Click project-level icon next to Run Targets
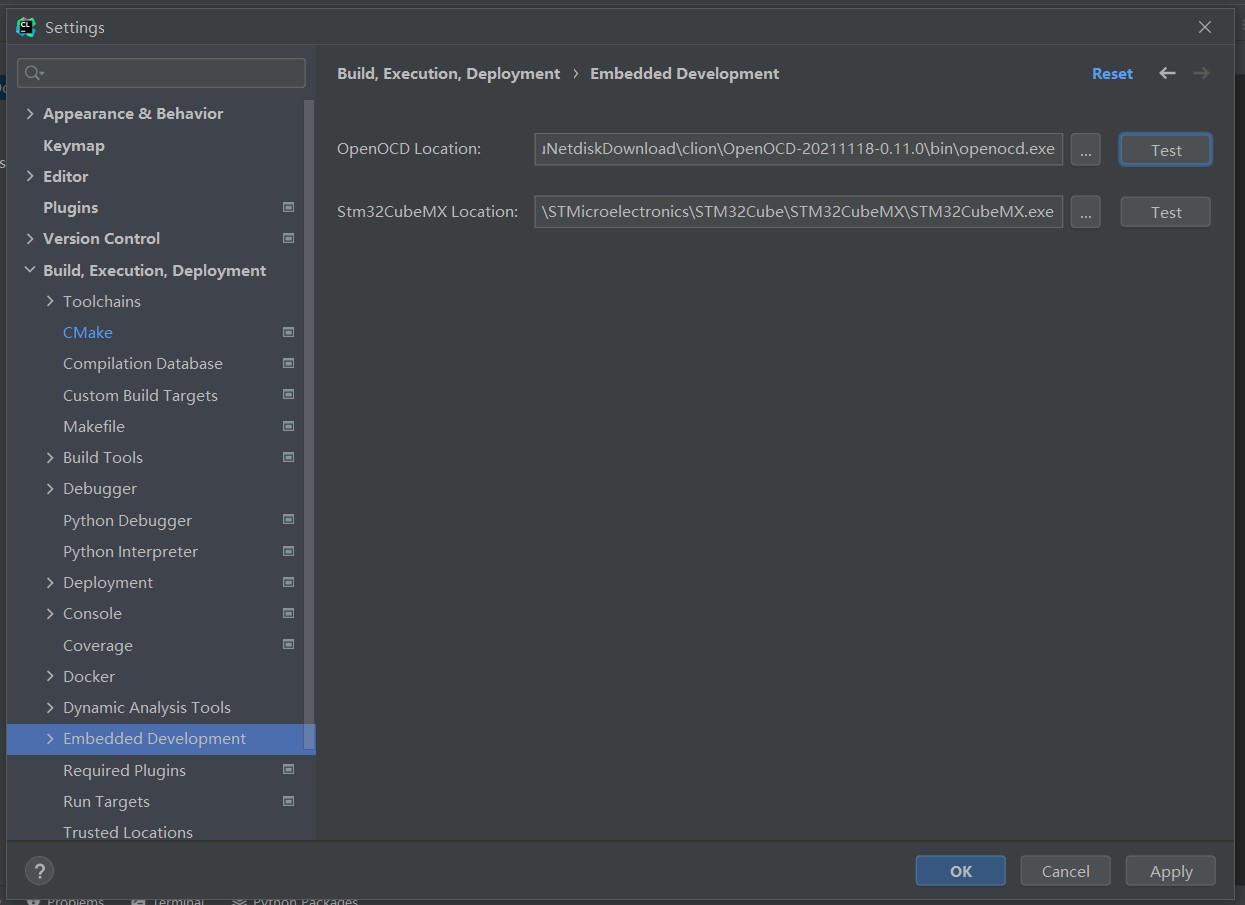 [x=288, y=801]
